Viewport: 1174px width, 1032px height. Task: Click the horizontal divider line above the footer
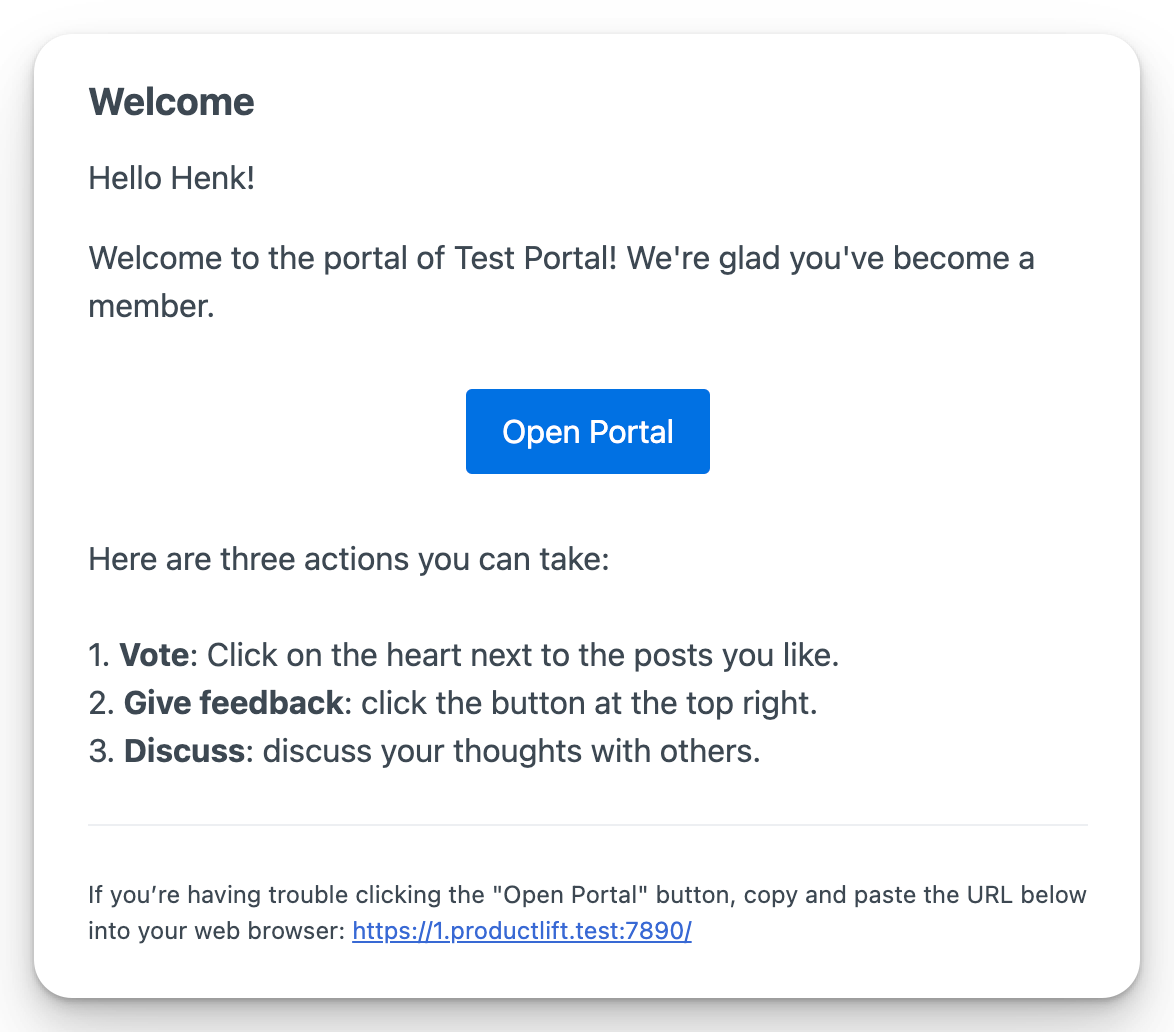coord(587,825)
